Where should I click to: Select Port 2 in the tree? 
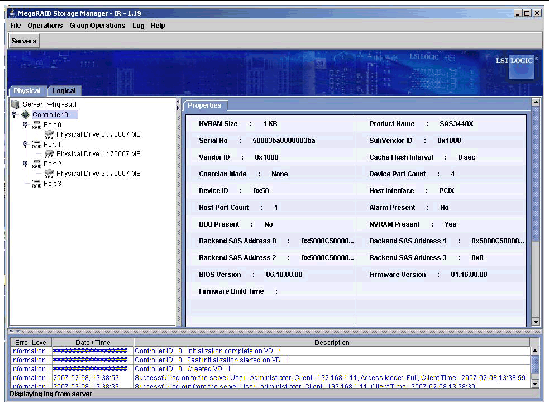pos(53,164)
